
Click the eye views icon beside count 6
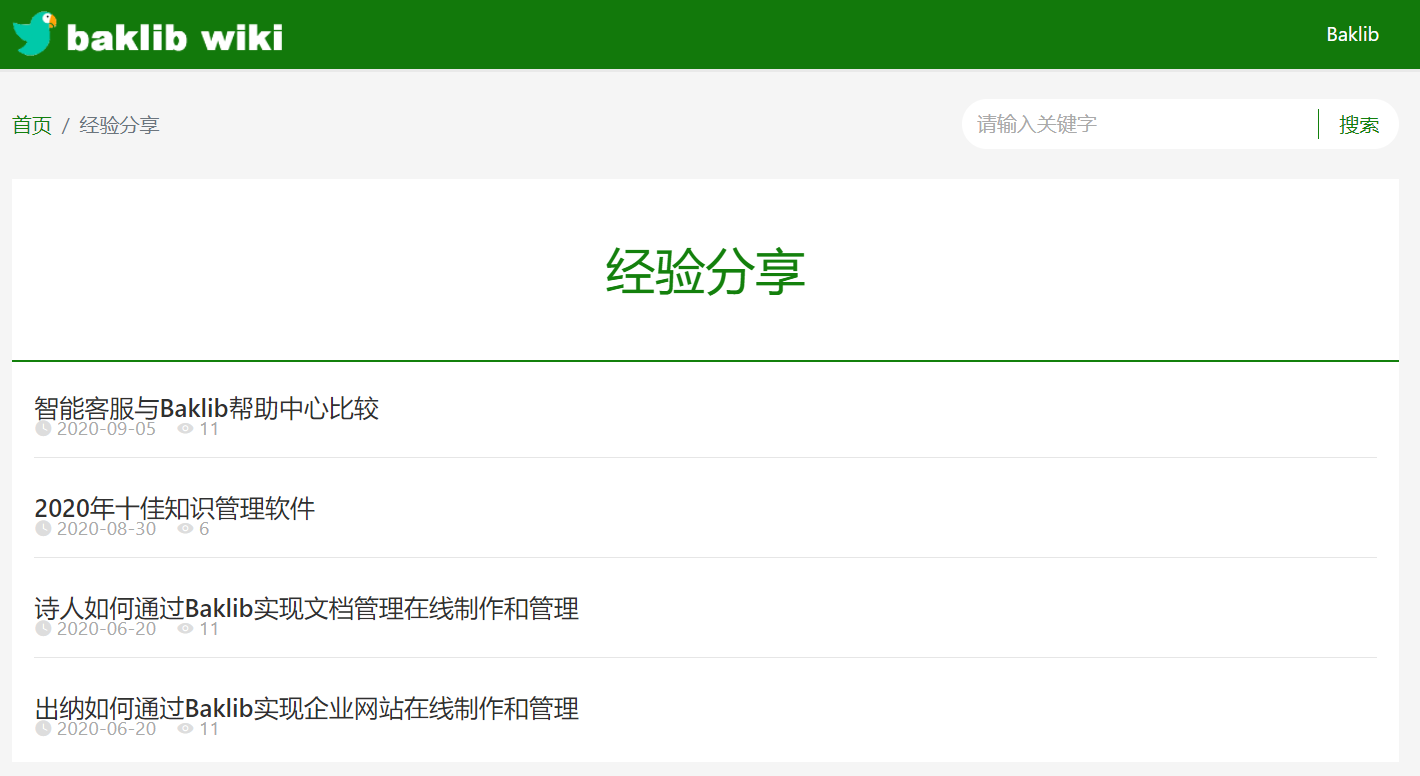click(x=185, y=529)
